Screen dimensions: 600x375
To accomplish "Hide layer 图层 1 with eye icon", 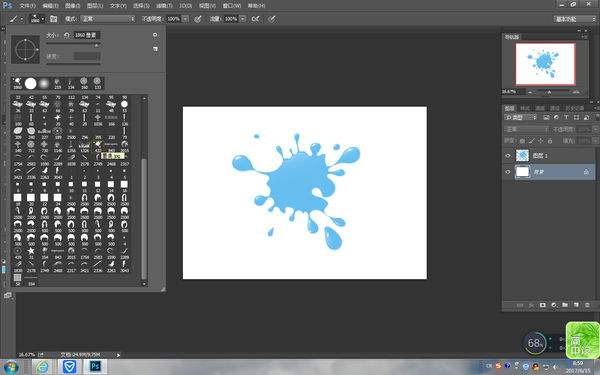I will (x=508, y=155).
